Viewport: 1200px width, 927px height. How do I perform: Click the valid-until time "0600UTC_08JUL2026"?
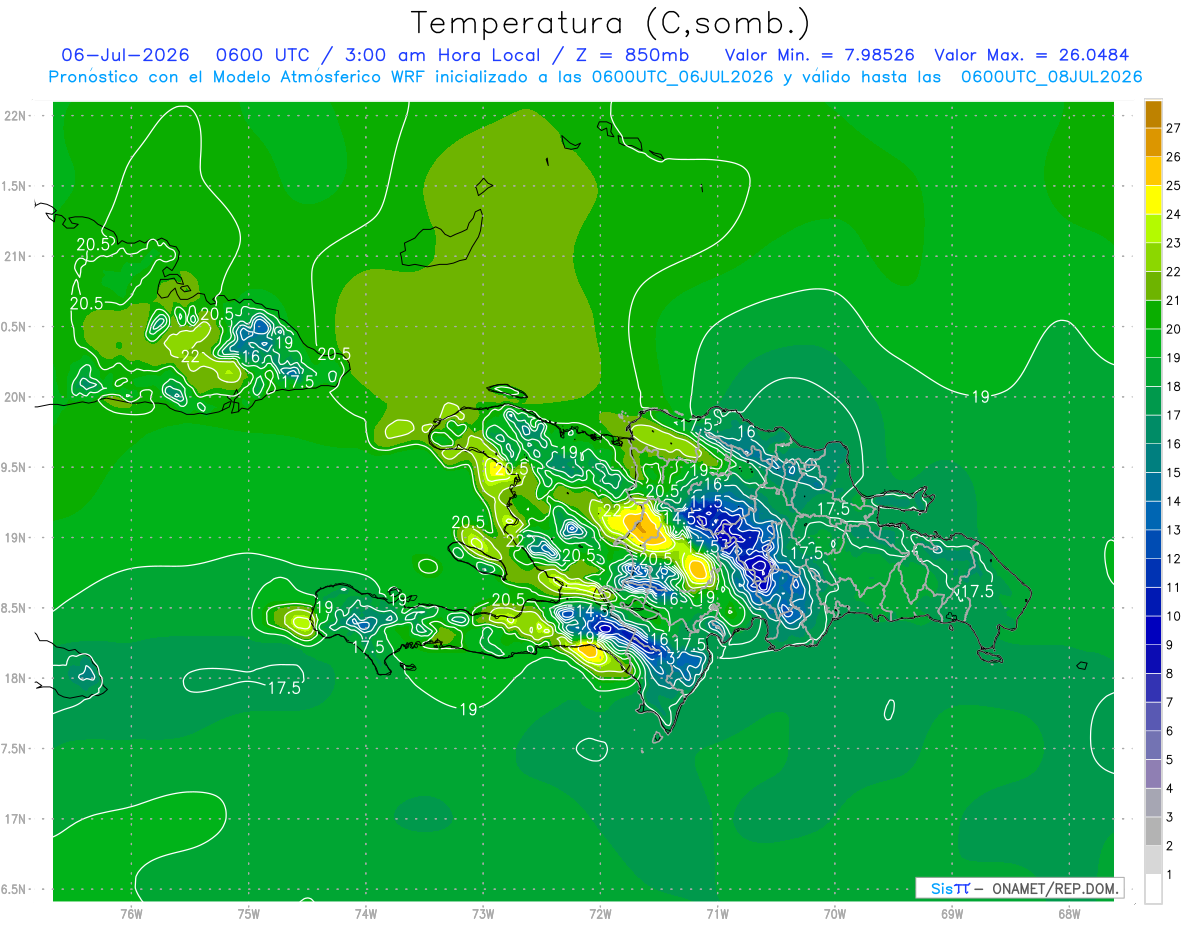[x=1052, y=77]
